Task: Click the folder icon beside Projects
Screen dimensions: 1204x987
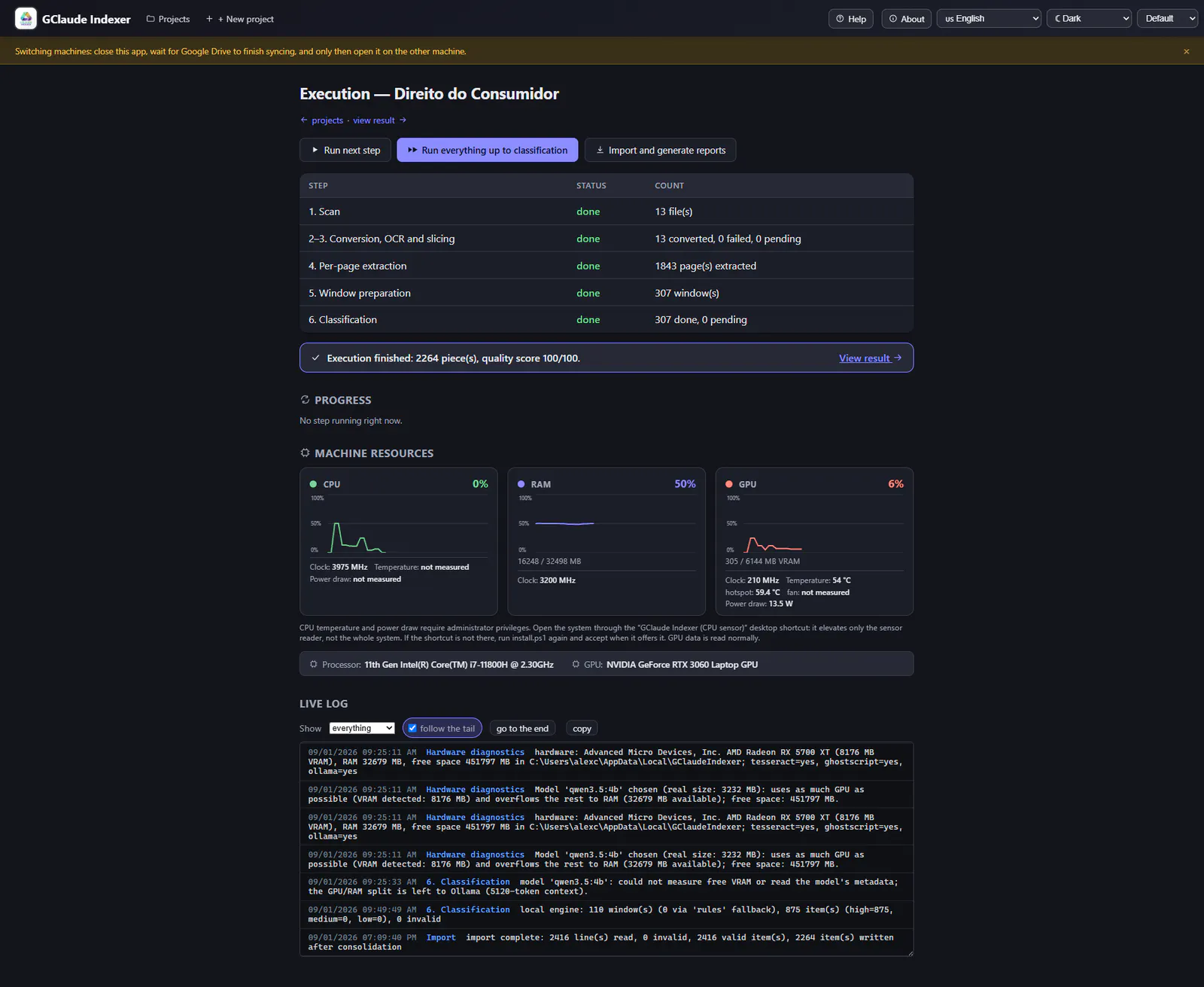Action: coord(150,19)
